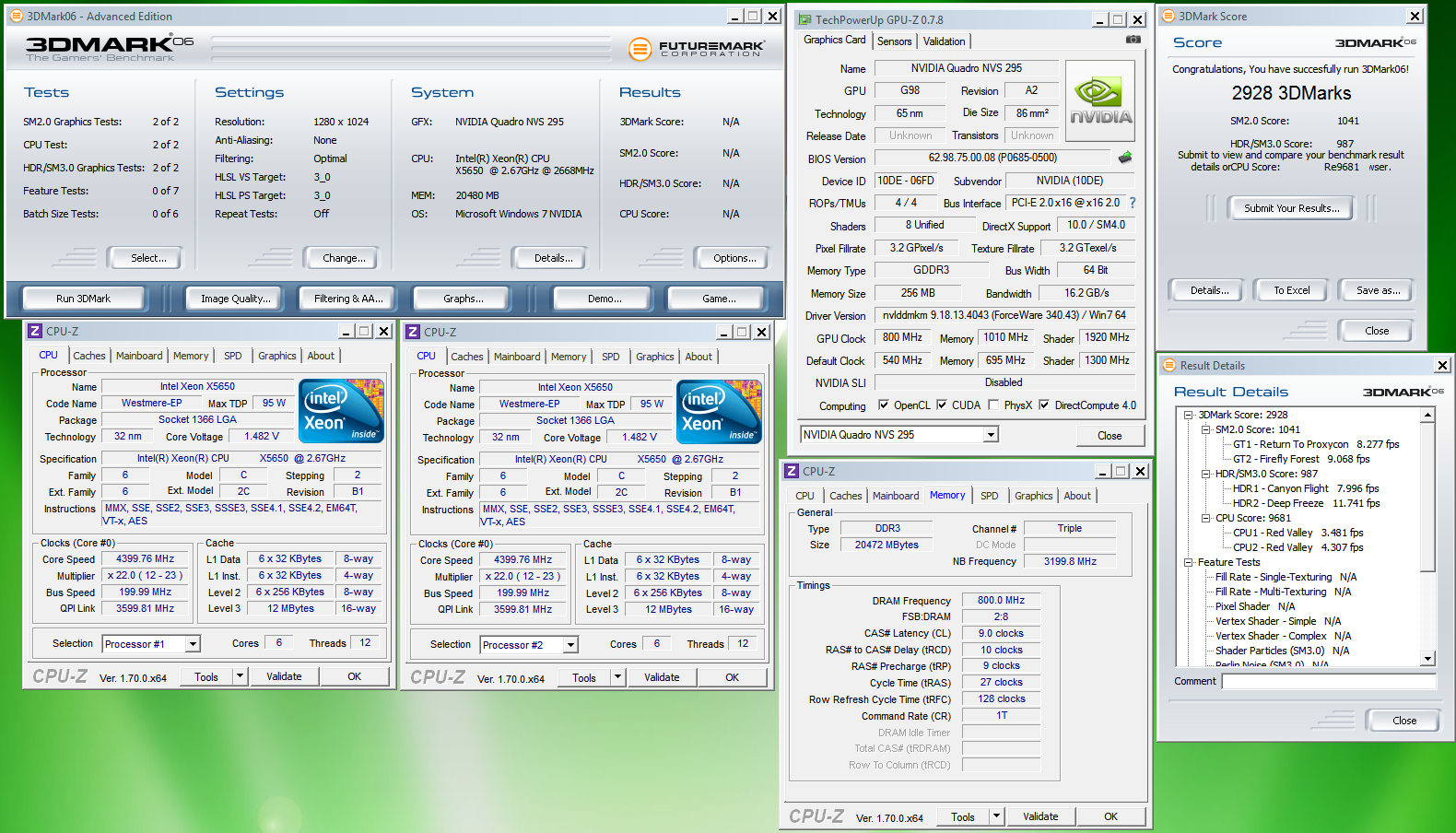The height and width of the screenshot is (833, 1456).
Task: Click the down arrow of Result Details scrollbar
Action: pos(1427,659)
